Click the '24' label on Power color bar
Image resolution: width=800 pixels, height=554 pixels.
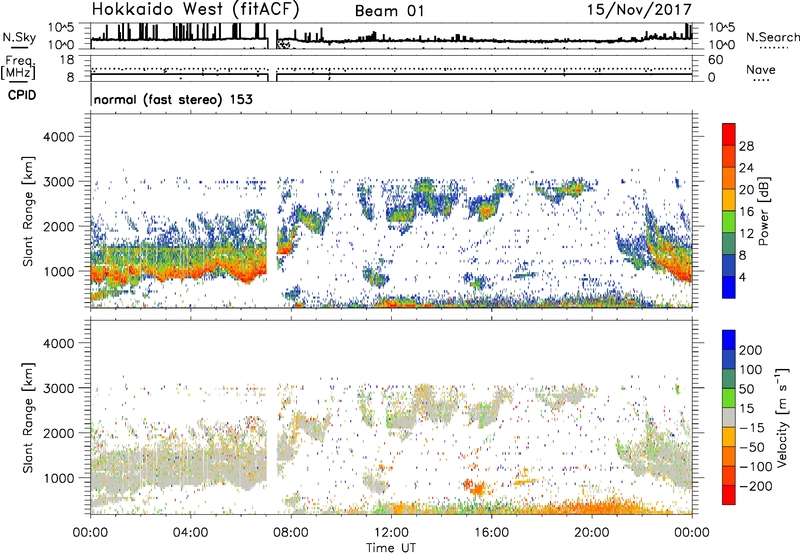(746, 168)
